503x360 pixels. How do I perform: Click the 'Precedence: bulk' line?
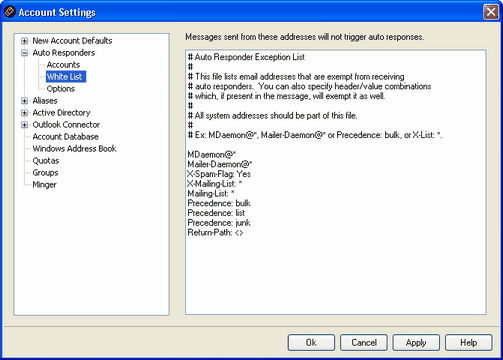point(219,203)
